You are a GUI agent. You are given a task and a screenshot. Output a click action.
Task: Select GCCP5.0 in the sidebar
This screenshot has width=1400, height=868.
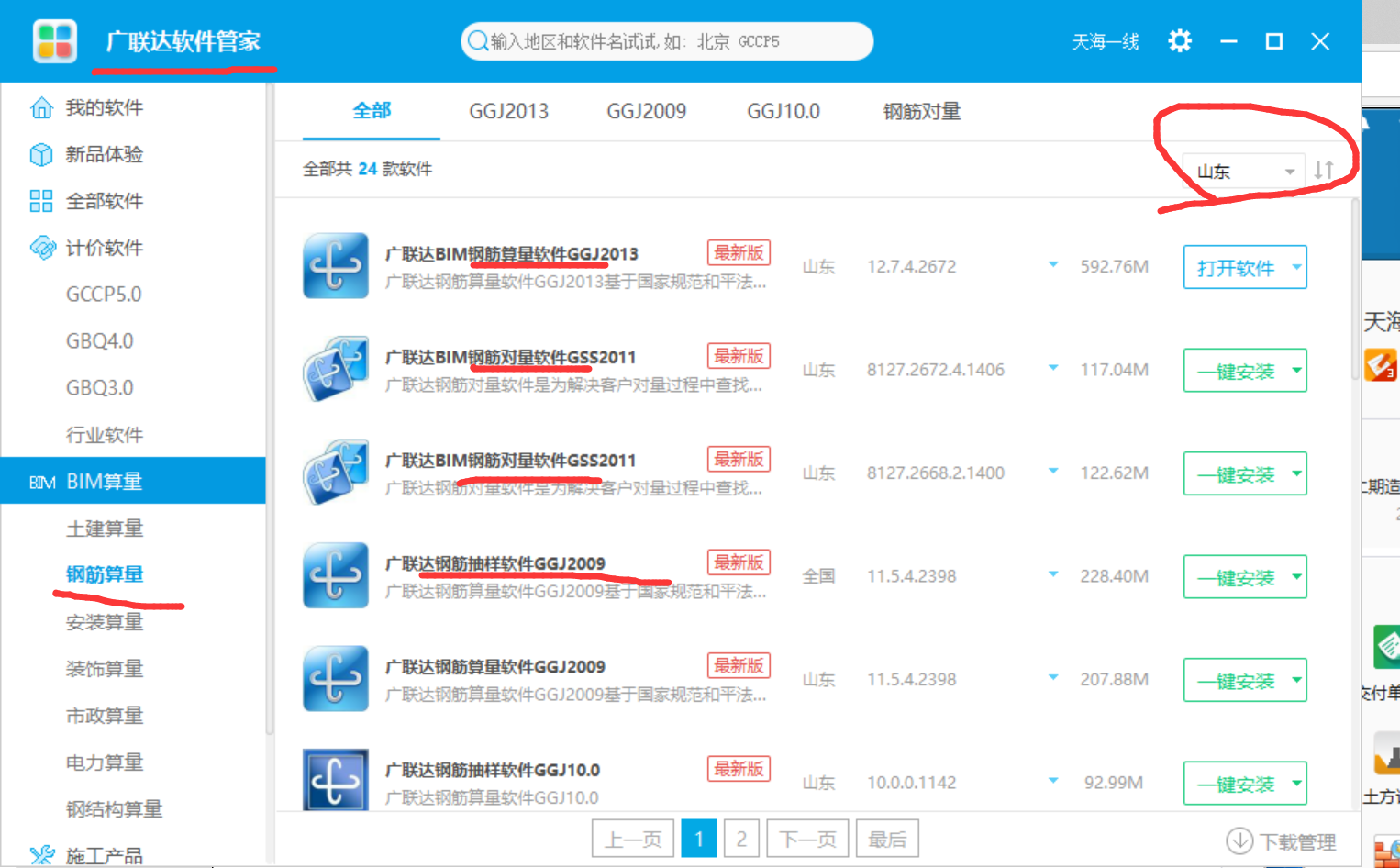104,295
